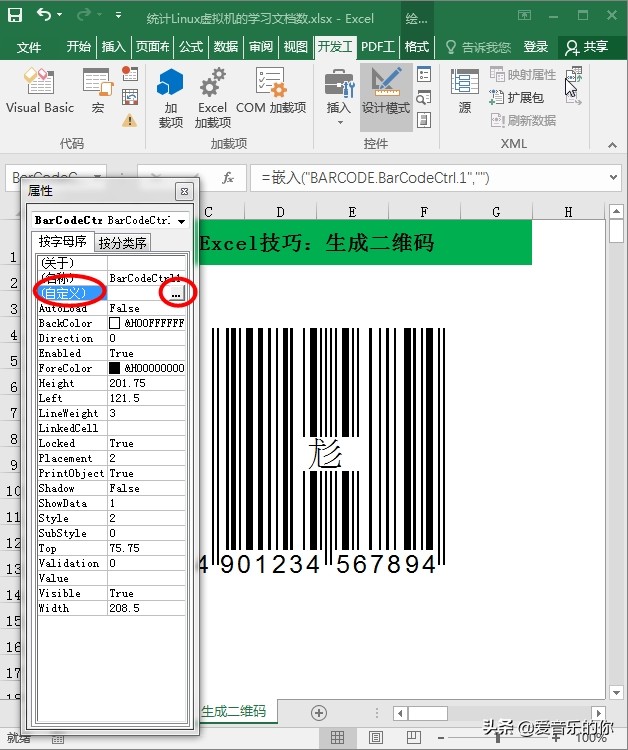Click the ForeColor black color swatch
Image resolution: width=628 pixels, height=750 pixels.
114,368
